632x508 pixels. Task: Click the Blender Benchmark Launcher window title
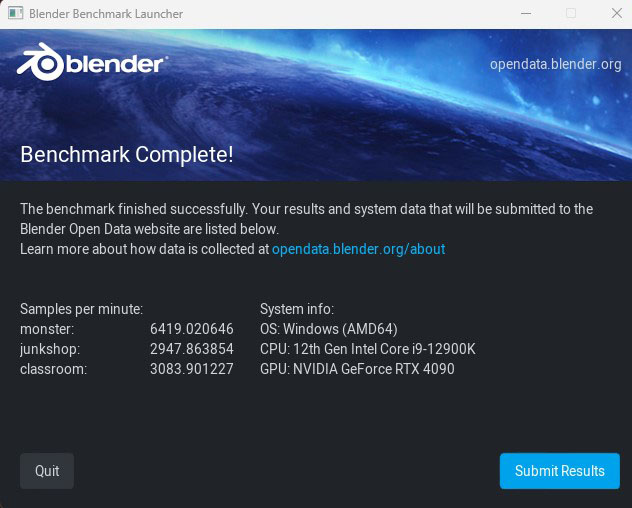[106, 14]
